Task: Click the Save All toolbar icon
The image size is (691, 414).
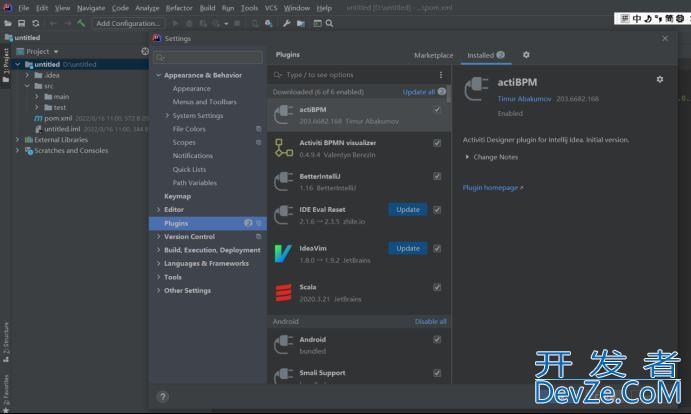Action: 21,23
